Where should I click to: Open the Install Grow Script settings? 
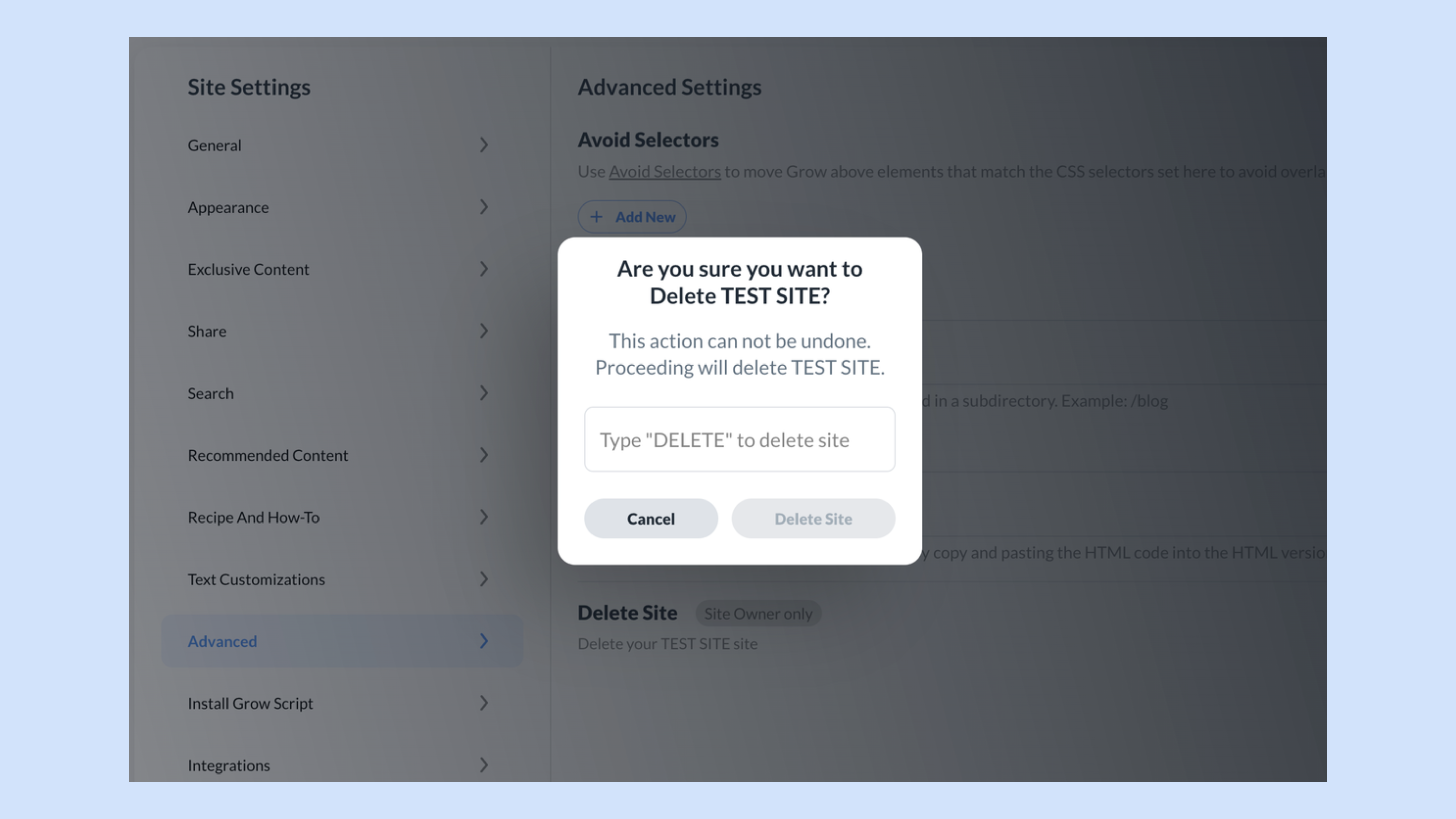[x=342, y=703]
